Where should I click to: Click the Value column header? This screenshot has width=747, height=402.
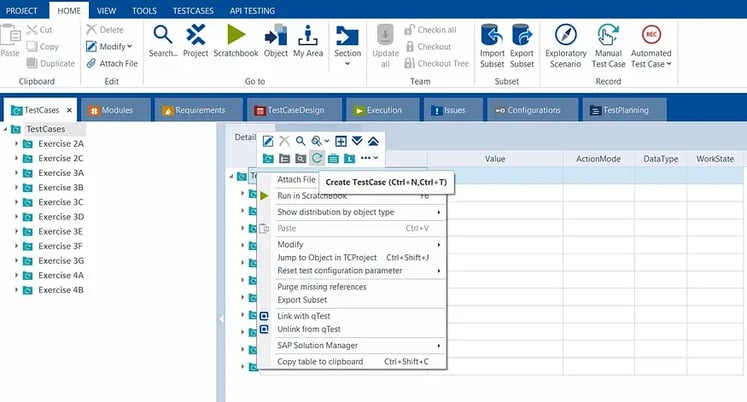[495, 159]
